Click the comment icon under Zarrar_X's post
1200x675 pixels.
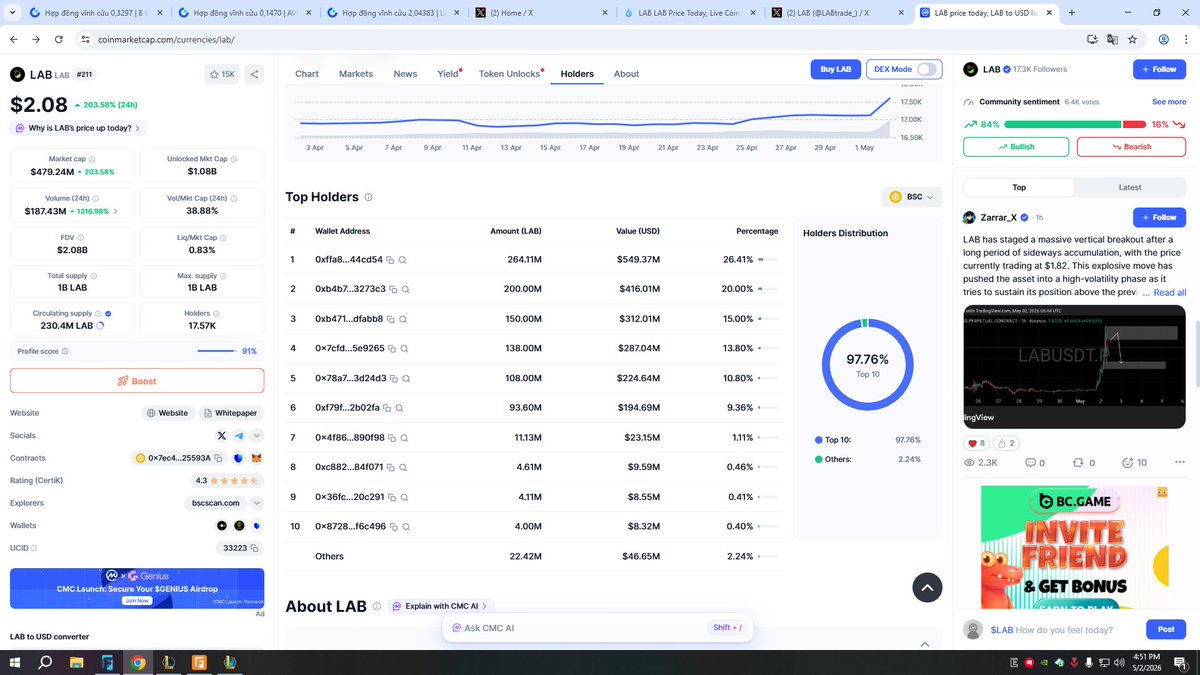1030,463
